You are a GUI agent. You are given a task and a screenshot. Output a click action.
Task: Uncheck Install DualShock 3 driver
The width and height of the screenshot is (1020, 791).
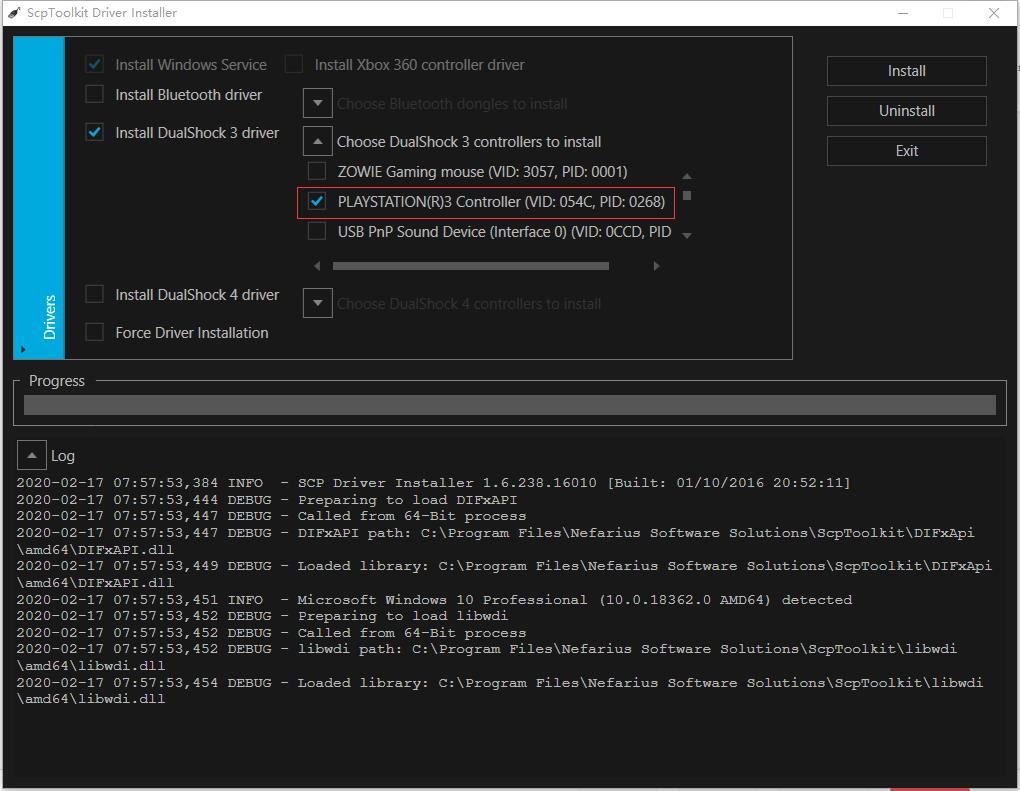[94, 132]
